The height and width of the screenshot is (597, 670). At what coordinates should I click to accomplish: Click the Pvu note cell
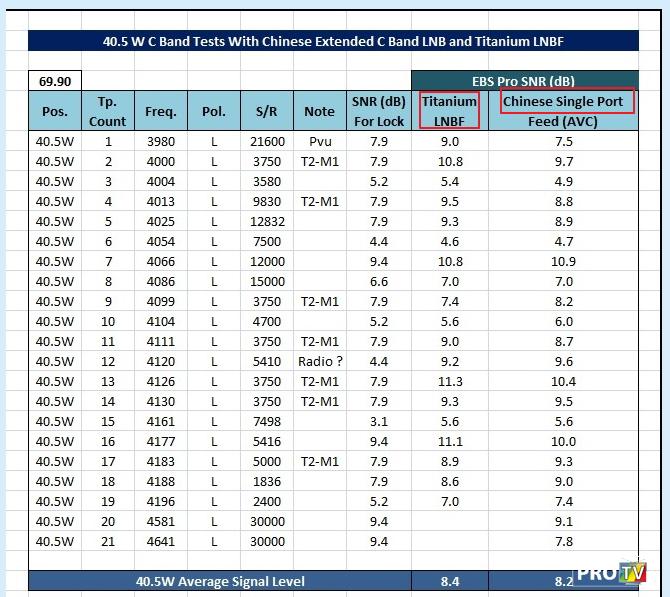pyautogui.click(x=319, y=142)
